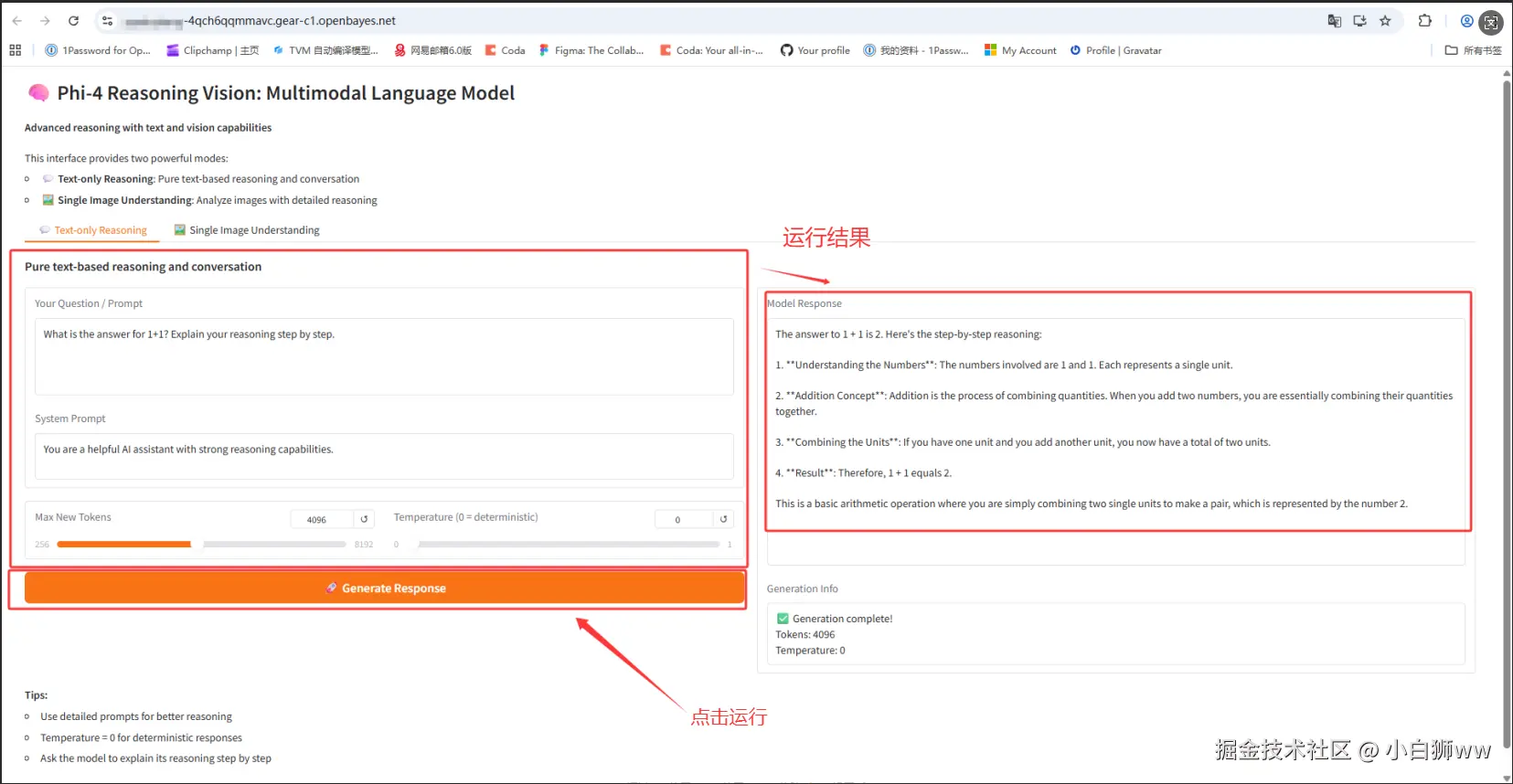Open My Account Microsoft bookmark
This screenshot has height=784, width=1513.
tap(1020, 50)
